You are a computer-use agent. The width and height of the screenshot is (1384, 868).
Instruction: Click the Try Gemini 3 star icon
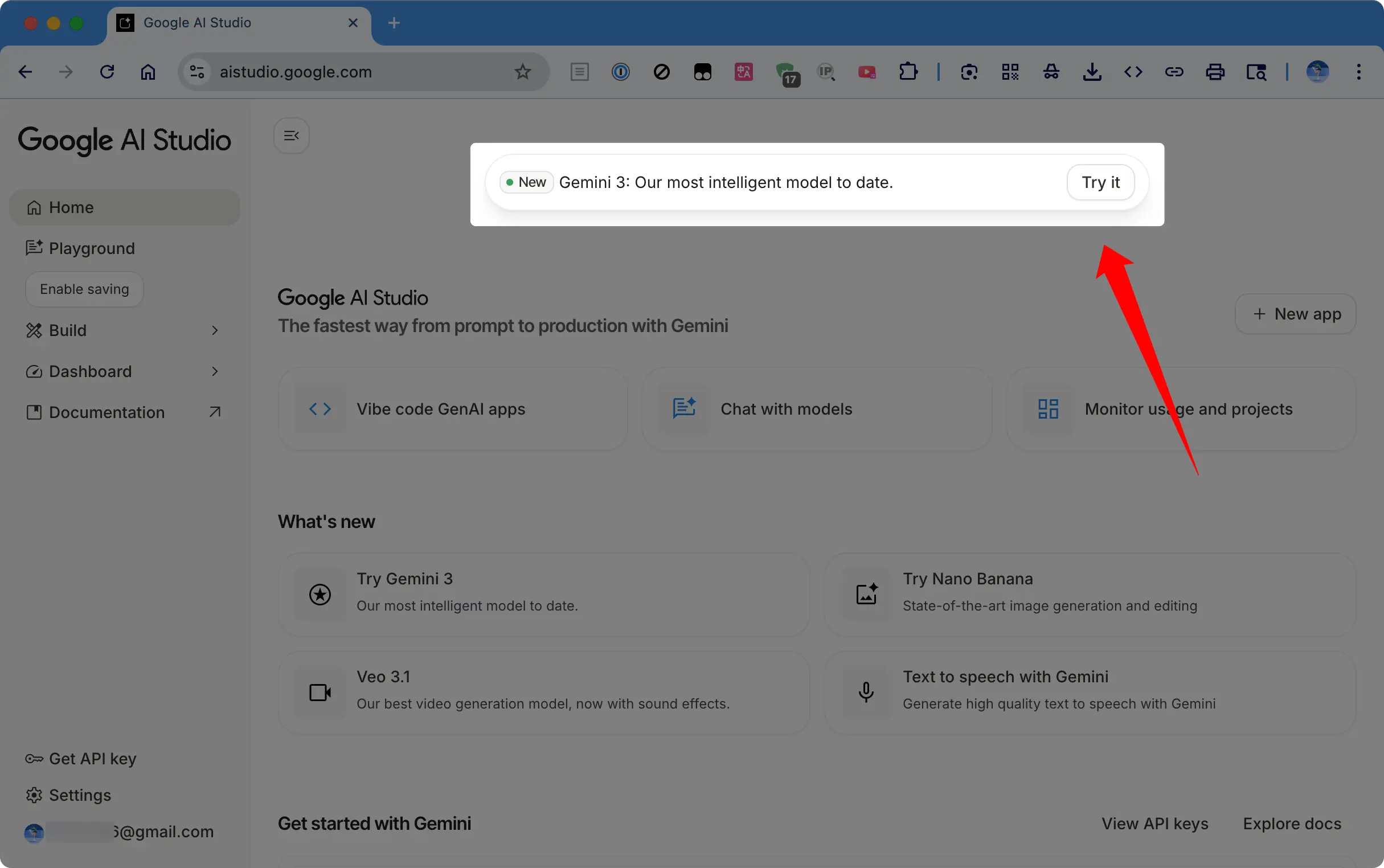point(320,594)
